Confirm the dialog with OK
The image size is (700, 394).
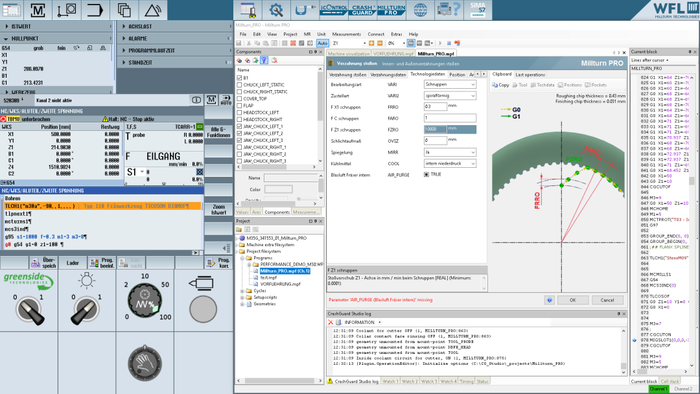pos(573,300)
